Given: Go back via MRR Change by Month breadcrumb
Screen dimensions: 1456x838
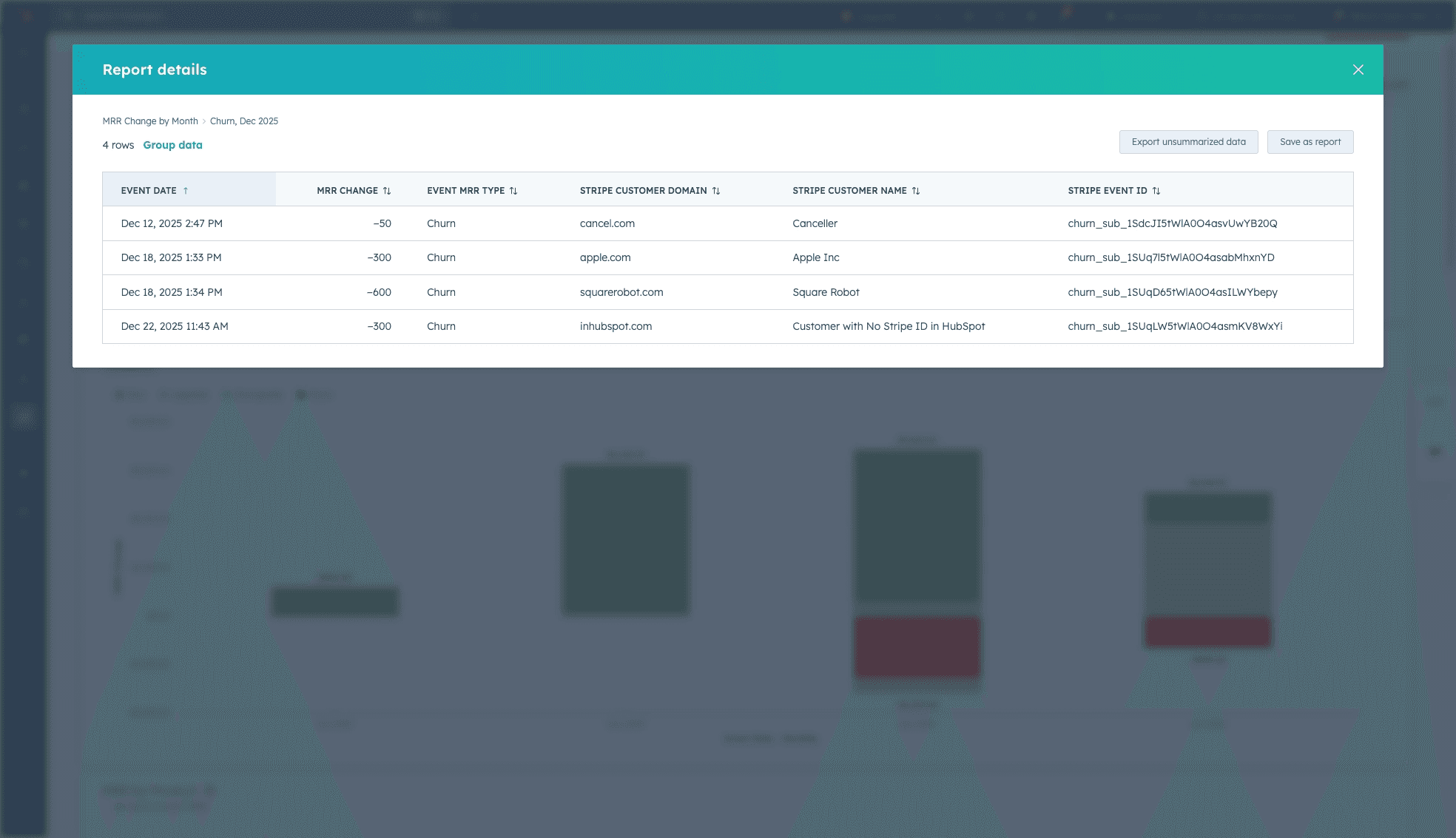Looking at the screenshot, I should 150,121.
